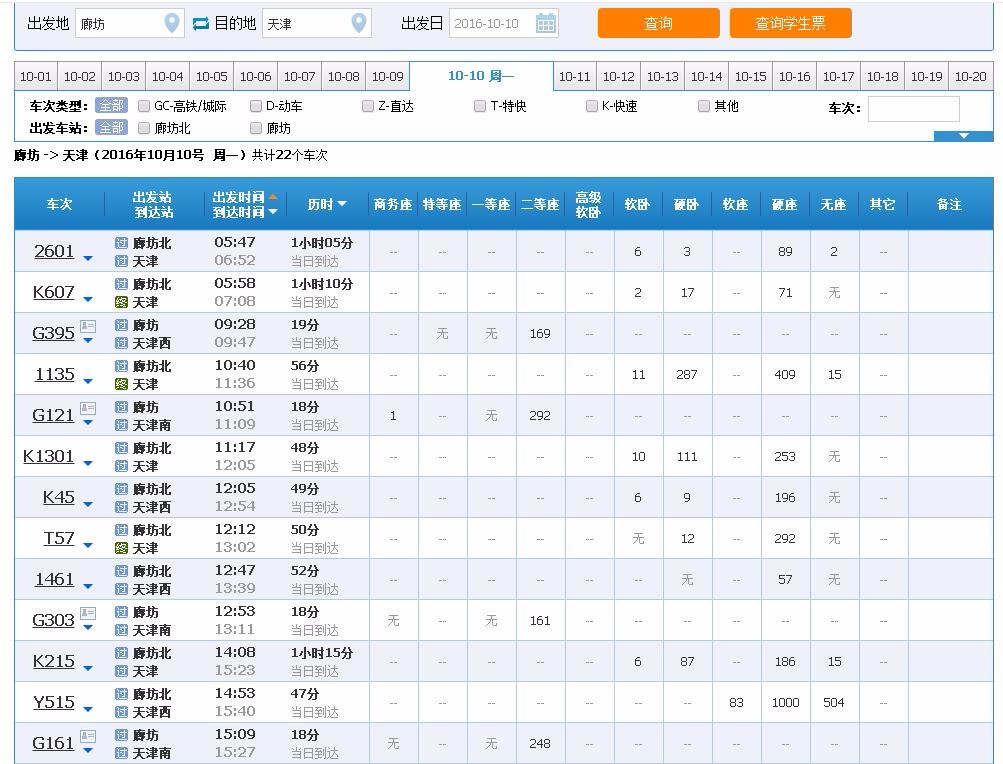The image size is (1003, 764).
Task: Check the T-特快 train type filter
Action: click(480, 106)
